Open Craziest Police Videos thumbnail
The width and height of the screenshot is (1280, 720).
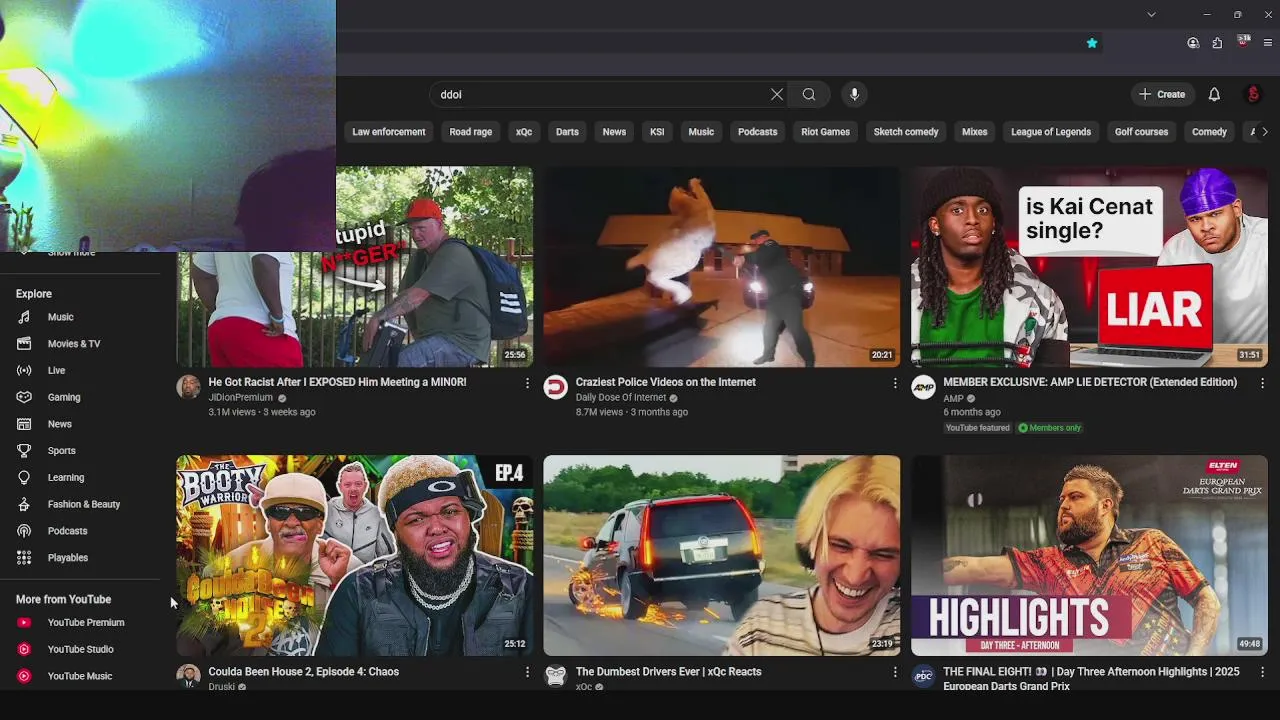pyautogui.click(x=721, y=266)
